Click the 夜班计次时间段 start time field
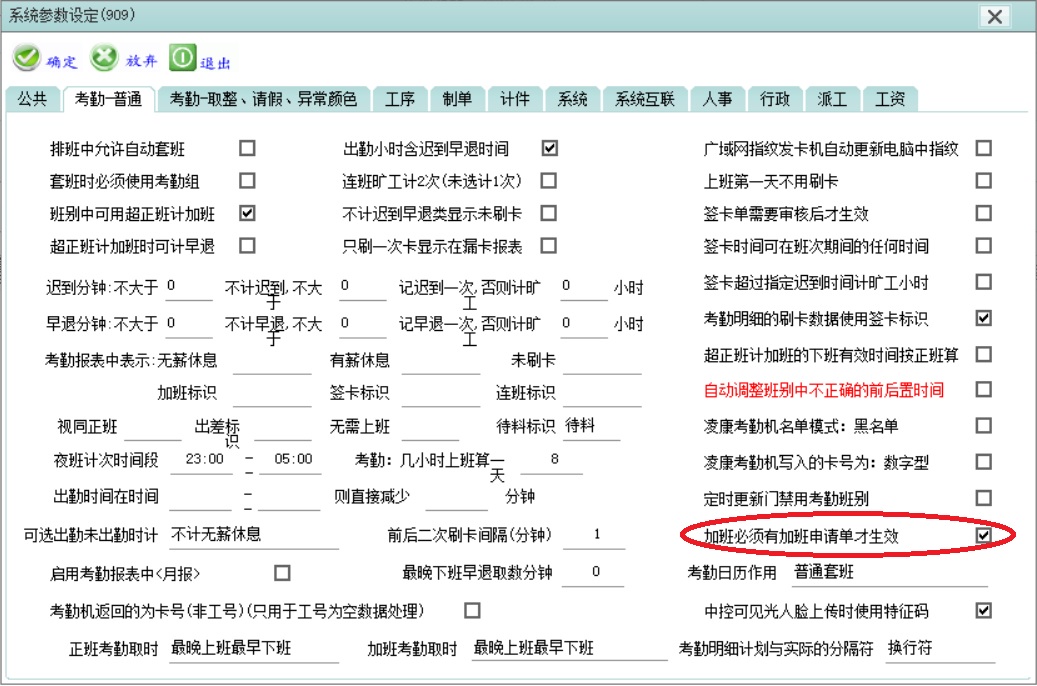 (203, 460)
